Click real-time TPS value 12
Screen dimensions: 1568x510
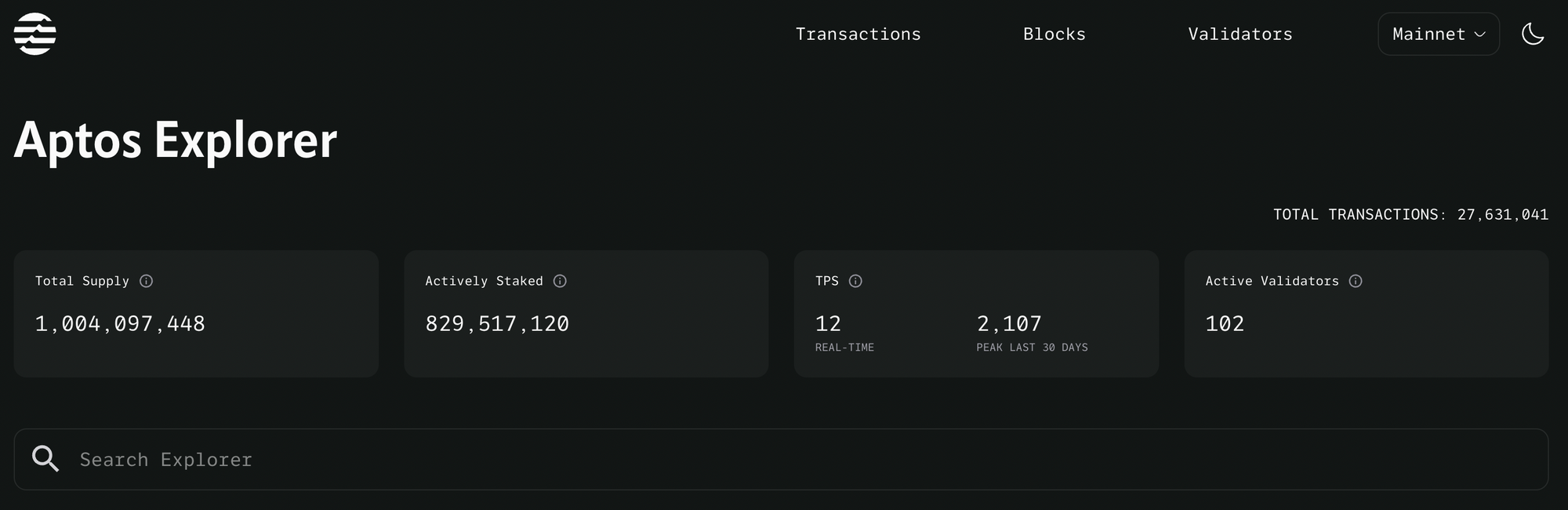point(828,323)
